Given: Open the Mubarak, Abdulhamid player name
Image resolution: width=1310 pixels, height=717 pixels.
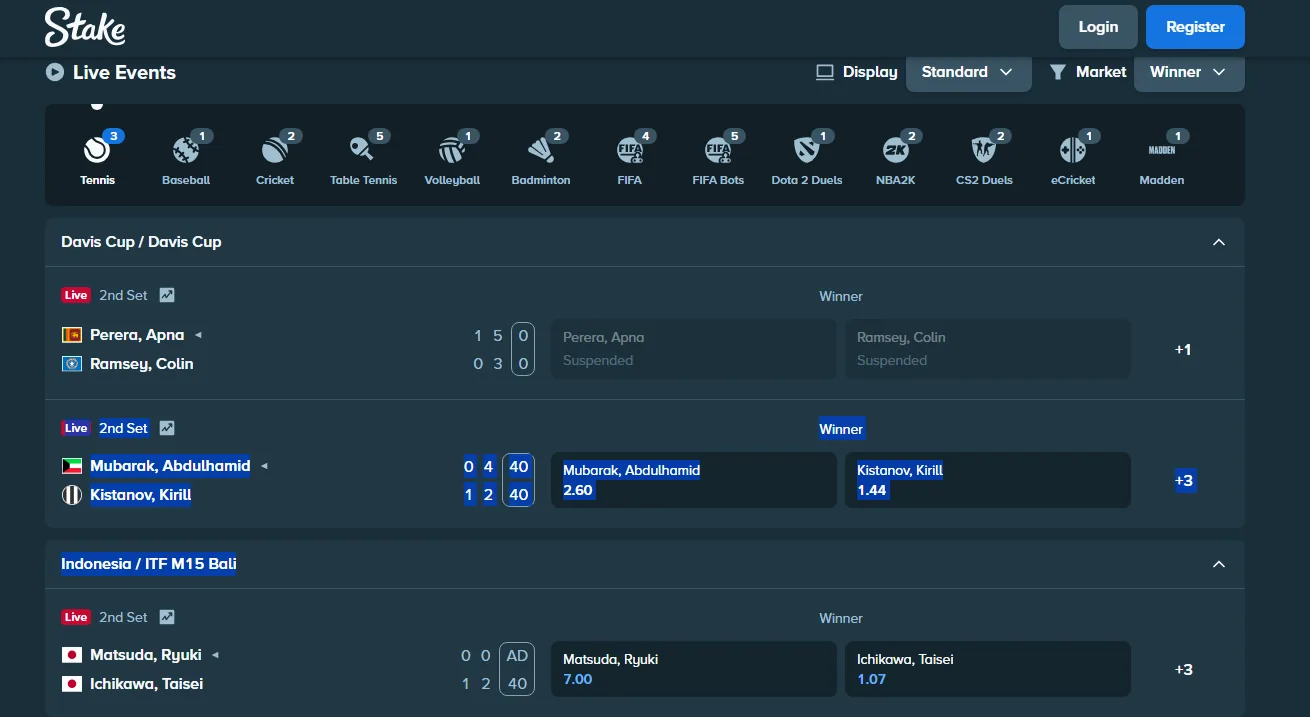Looking at the screenshot, I should (x=170, y=466).
